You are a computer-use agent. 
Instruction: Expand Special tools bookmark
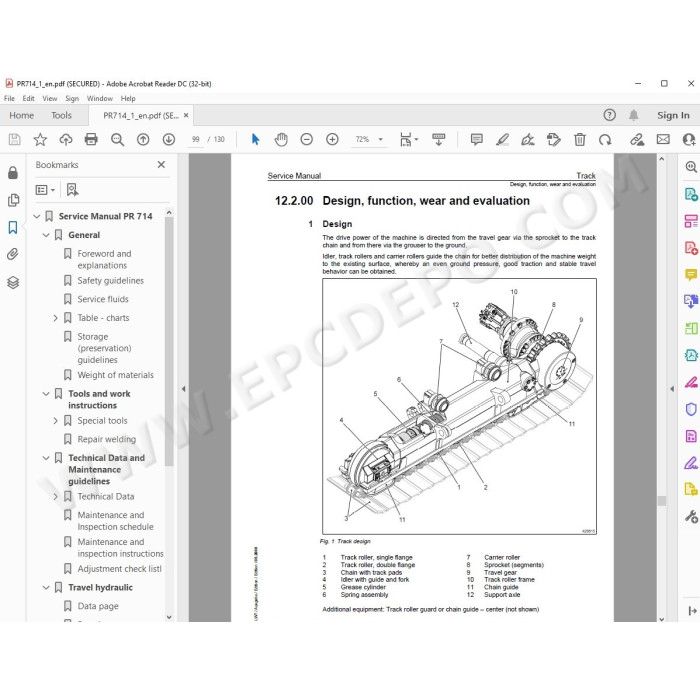55,421
